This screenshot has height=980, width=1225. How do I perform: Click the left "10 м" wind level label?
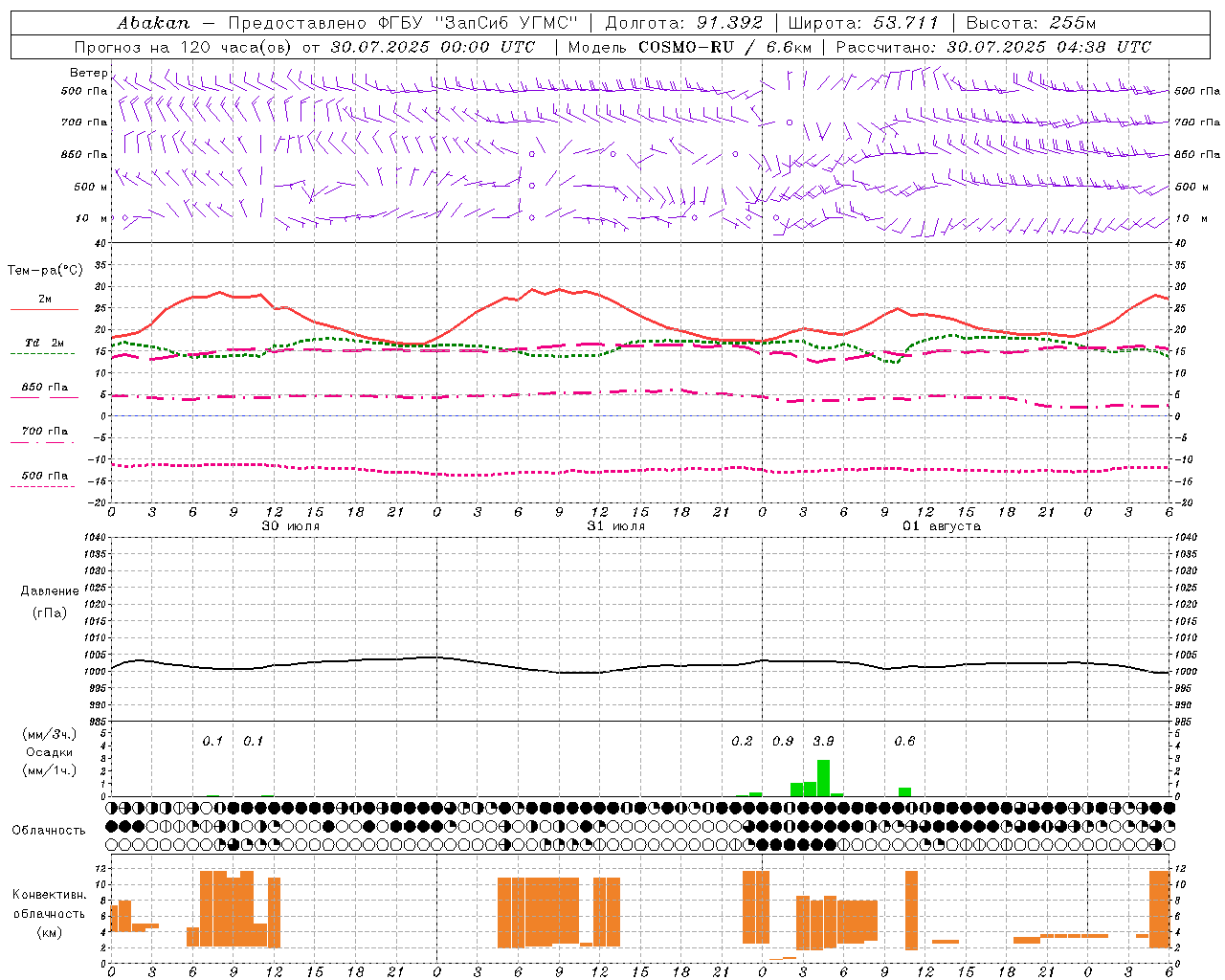click(92, 218)
